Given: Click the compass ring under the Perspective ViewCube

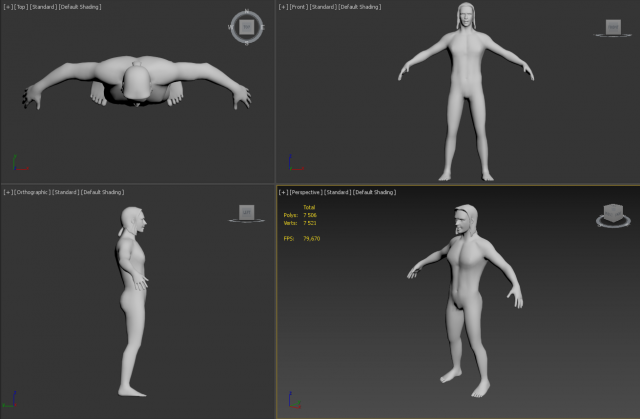Looking at the screenshot, I should point(613,224).
